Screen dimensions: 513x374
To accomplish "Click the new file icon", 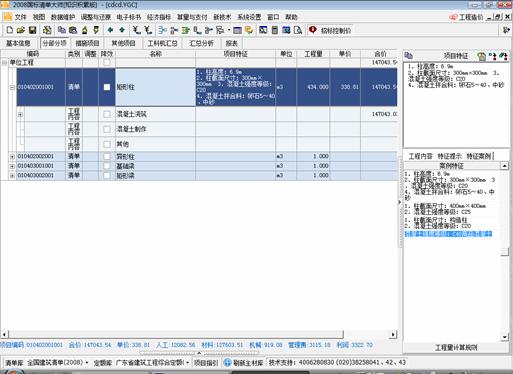I will tap(10, 30).
